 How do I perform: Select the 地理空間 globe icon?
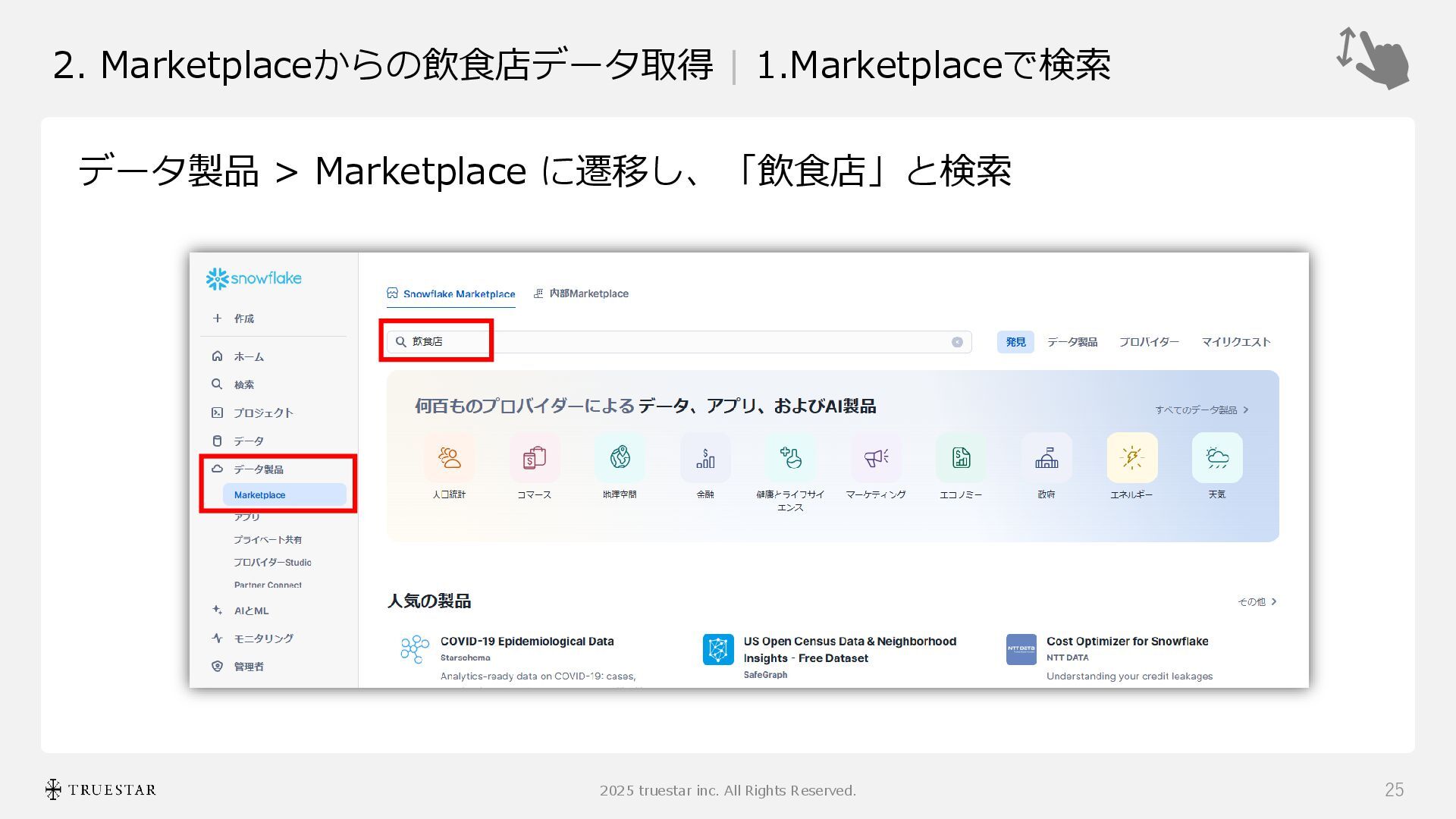[620, 458]
